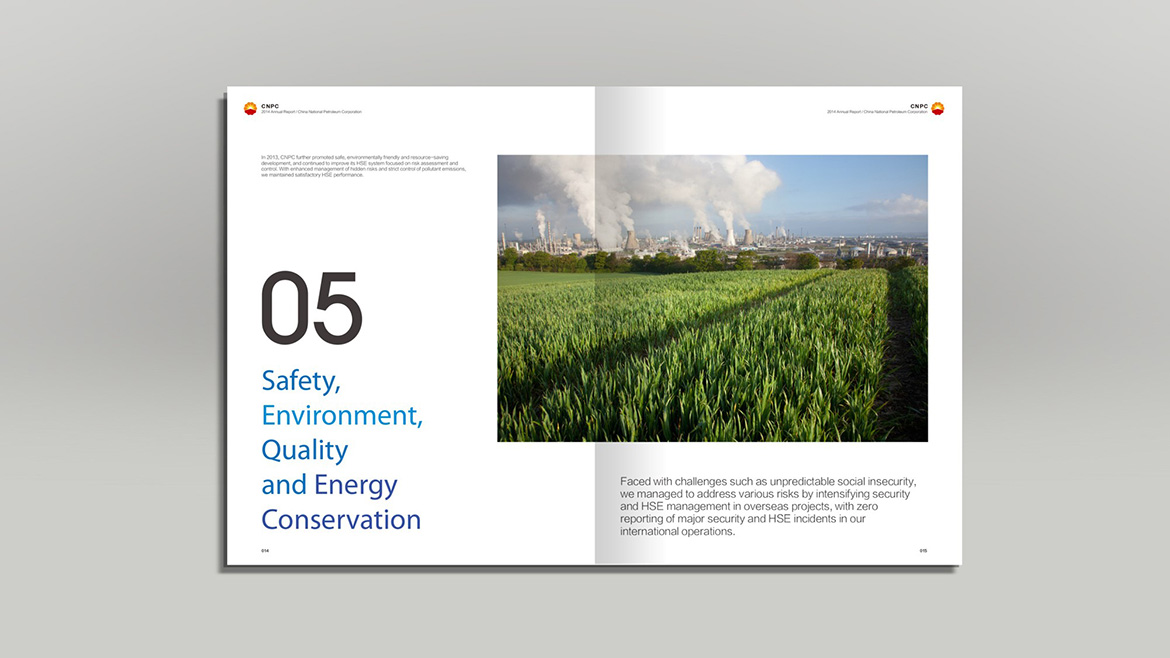This screenshot has height=658, width=1170.
Task: Select the CNPC heading text top-left
Action: [271, 105]
